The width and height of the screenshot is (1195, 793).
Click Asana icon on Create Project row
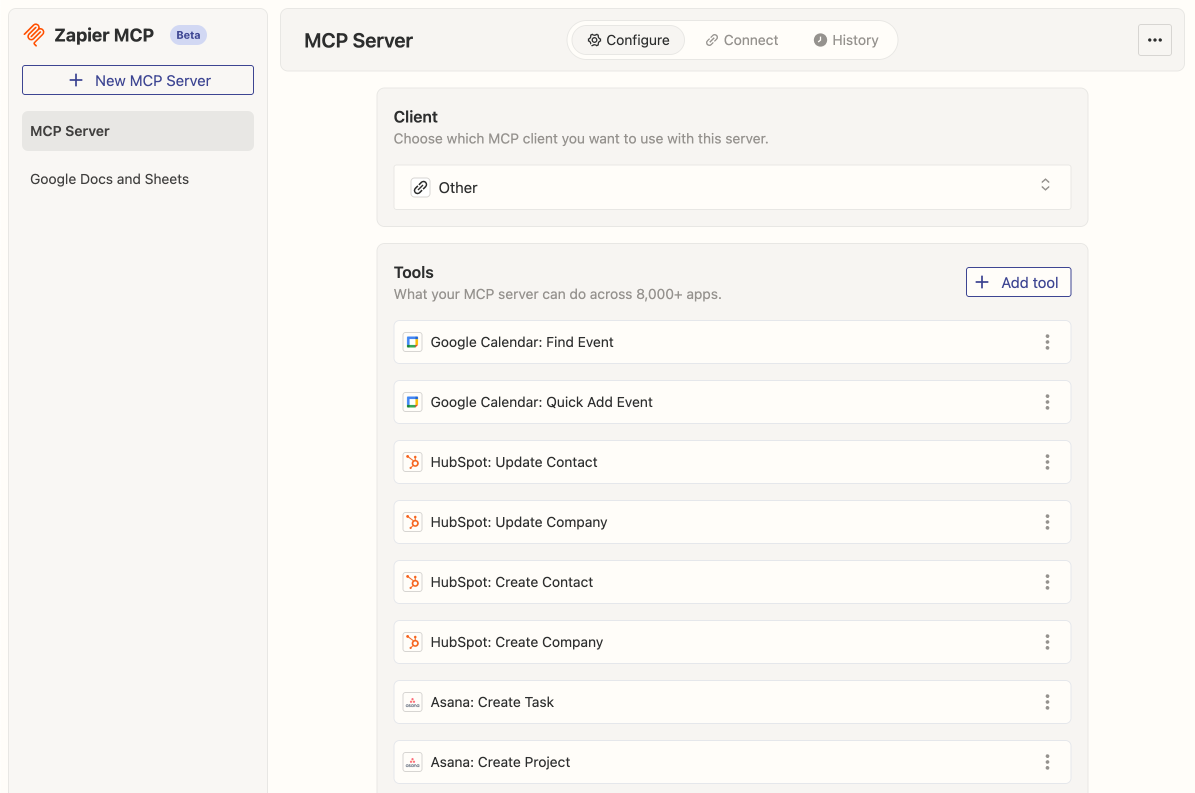tap(412, 762)
